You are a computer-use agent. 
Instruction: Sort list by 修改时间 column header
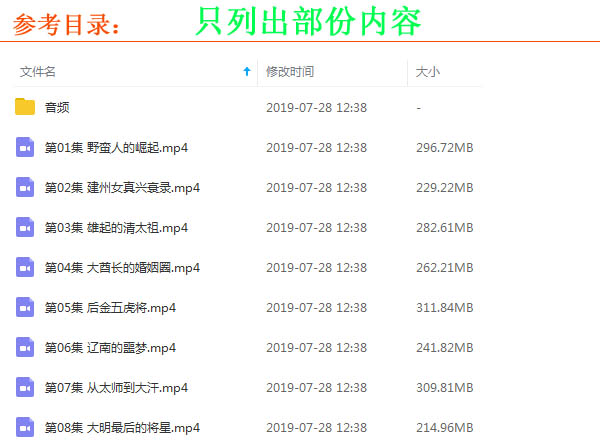tap(290, 72)
